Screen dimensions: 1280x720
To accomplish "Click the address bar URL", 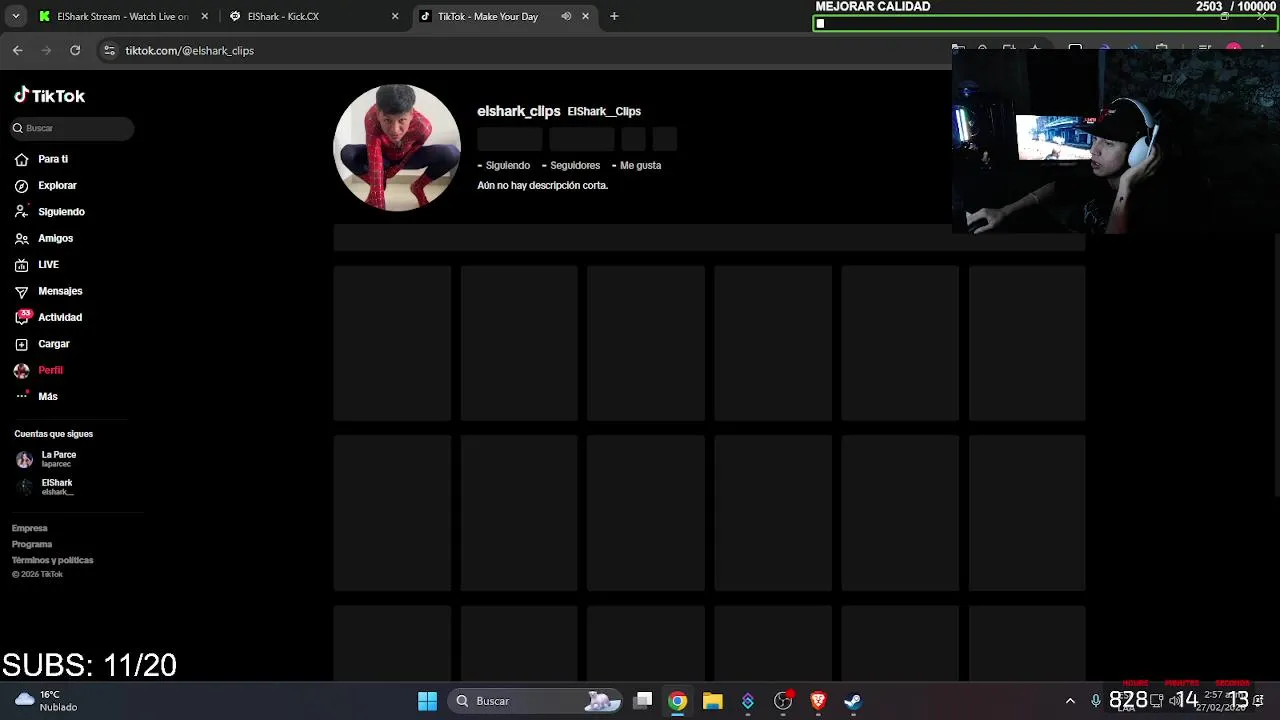I will click(190, 51).
